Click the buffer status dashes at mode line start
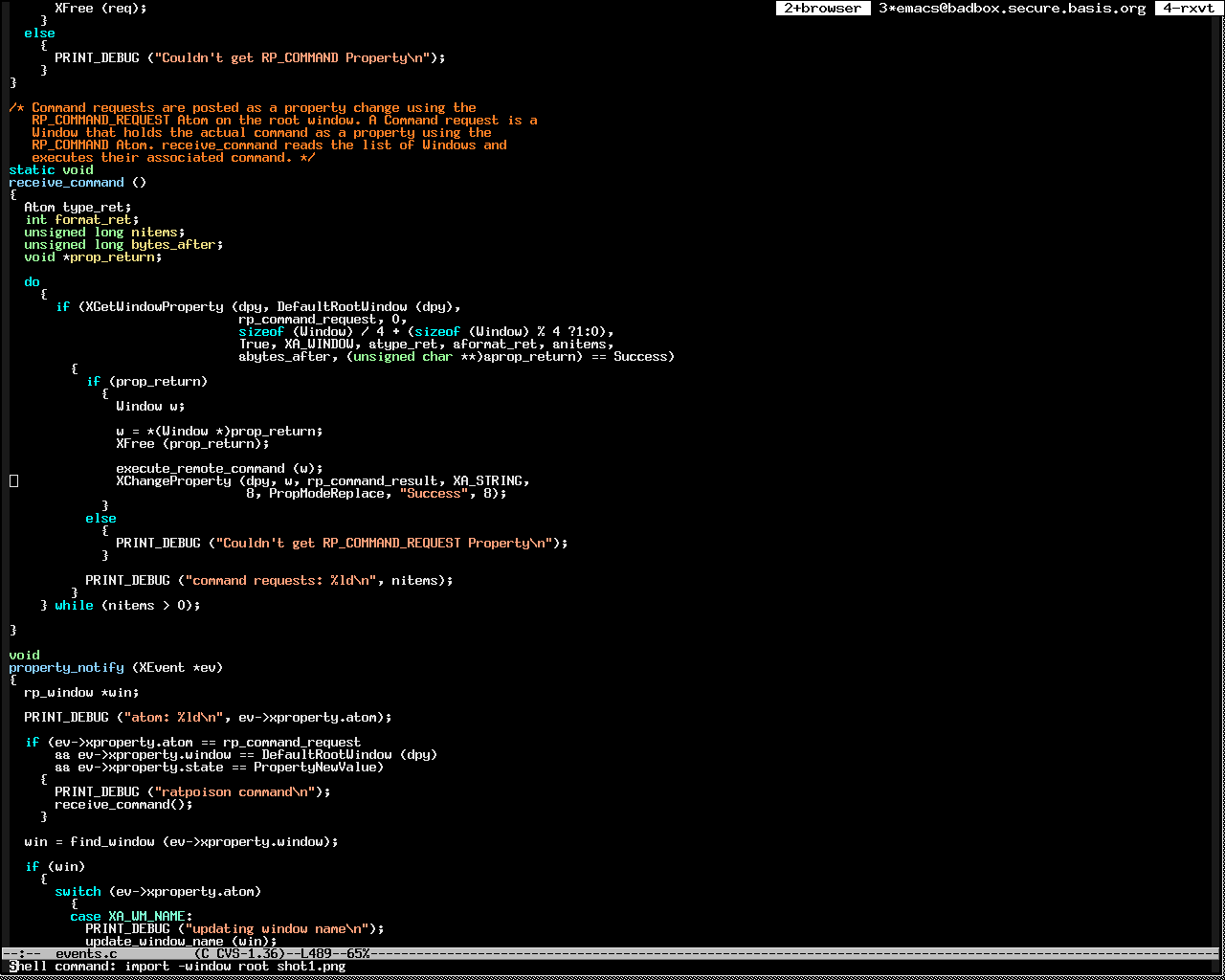This screenshot has height=980, width=1225. pyautogui.click(x=21, y=953)
